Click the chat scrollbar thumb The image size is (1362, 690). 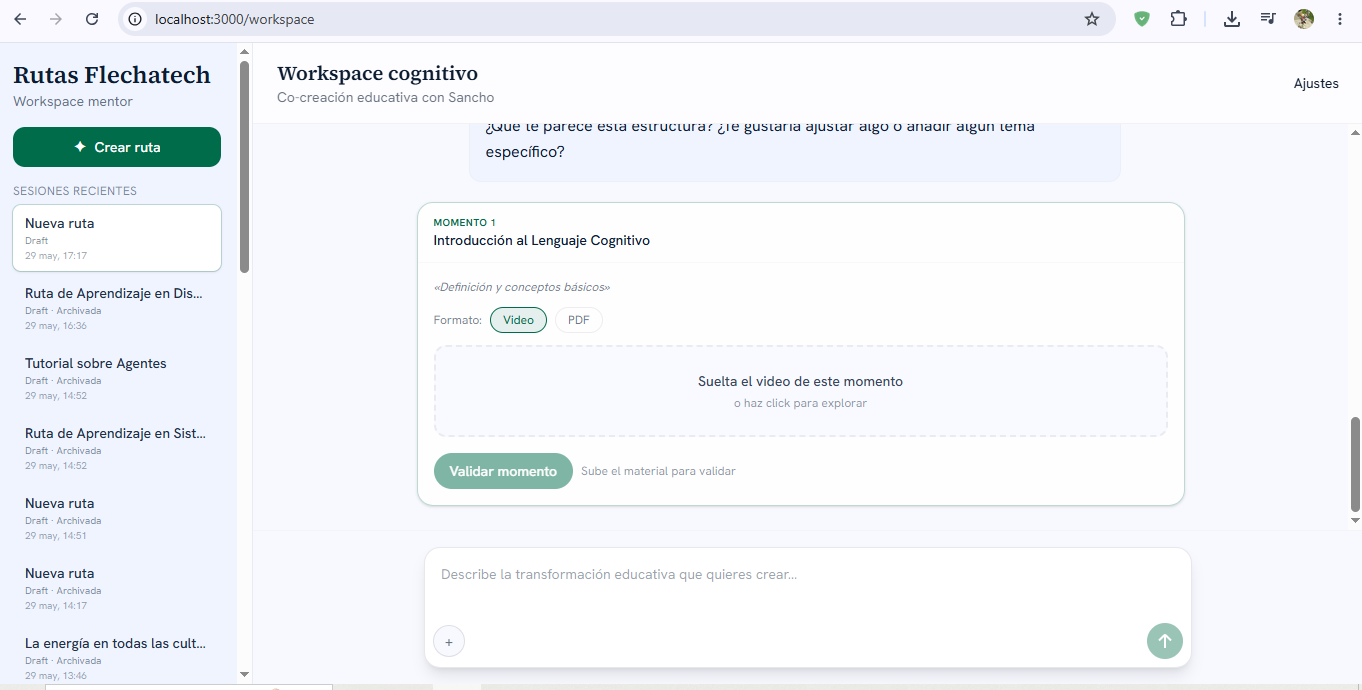click(1355, 464)
